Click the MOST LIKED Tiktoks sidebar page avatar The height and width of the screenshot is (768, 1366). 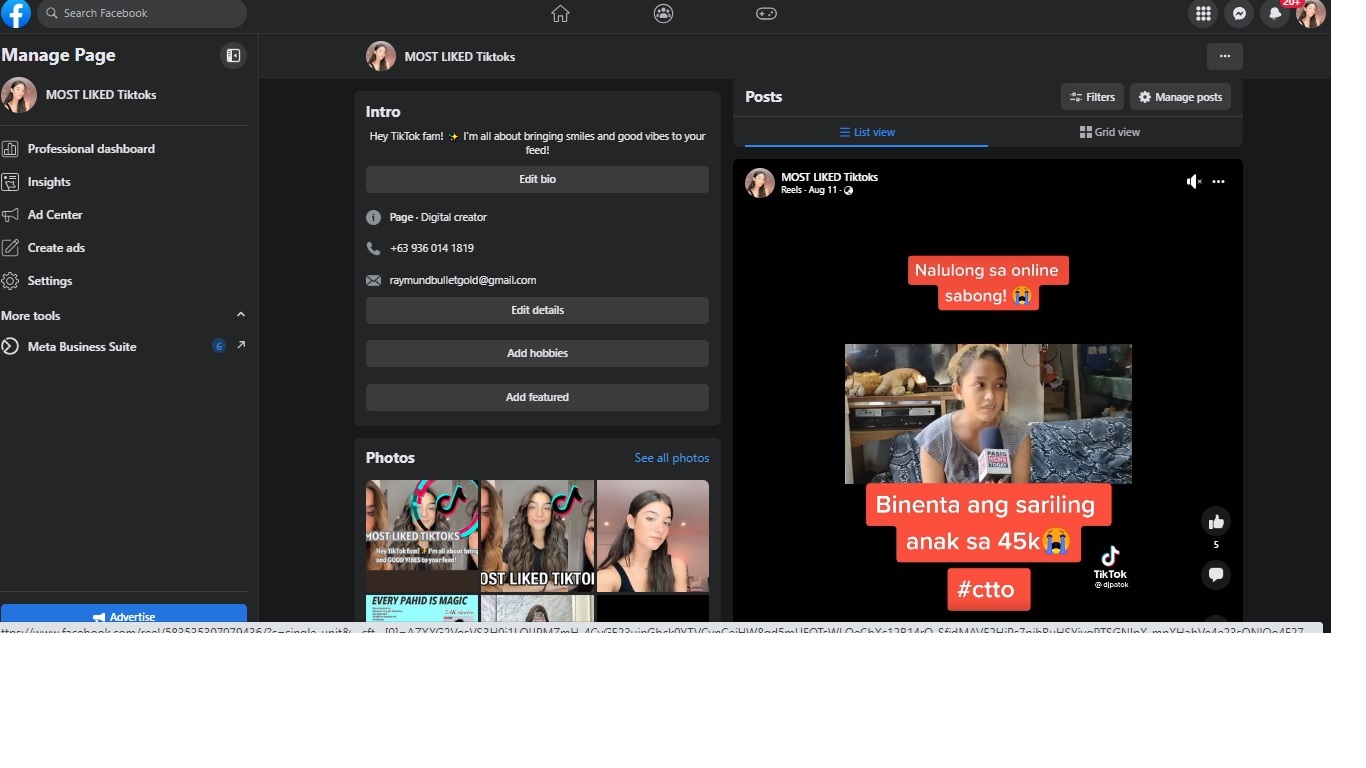(19, 95)
